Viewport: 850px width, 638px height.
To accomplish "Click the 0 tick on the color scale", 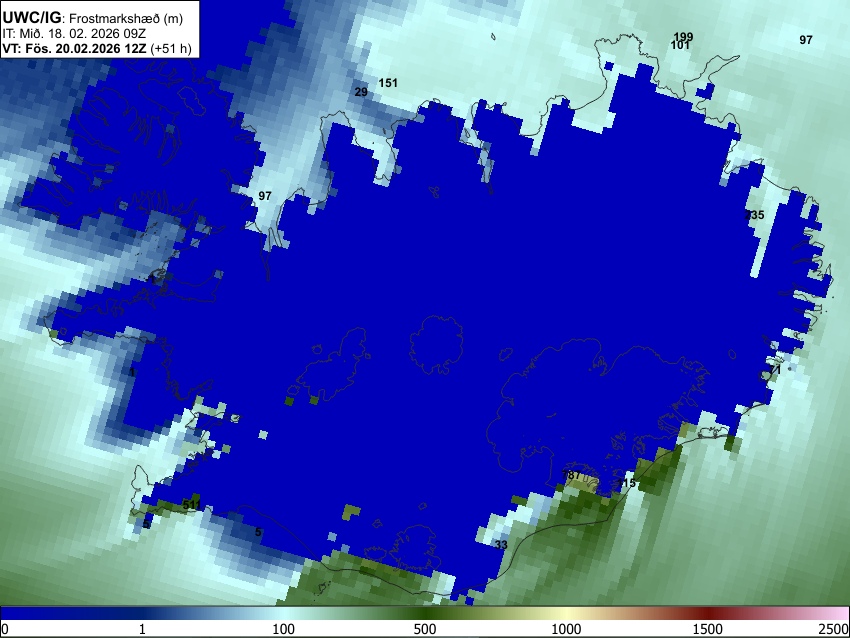I will [x=5, y=629].
